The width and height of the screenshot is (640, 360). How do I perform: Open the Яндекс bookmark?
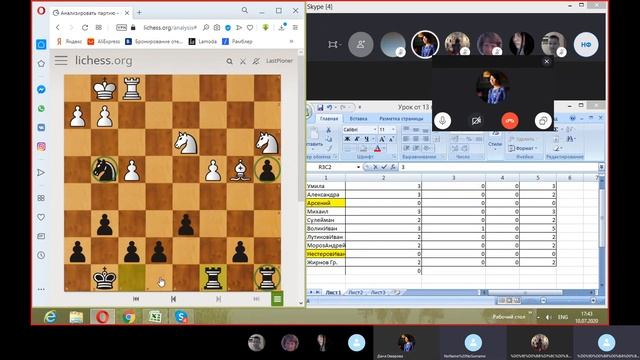[69, 41]
